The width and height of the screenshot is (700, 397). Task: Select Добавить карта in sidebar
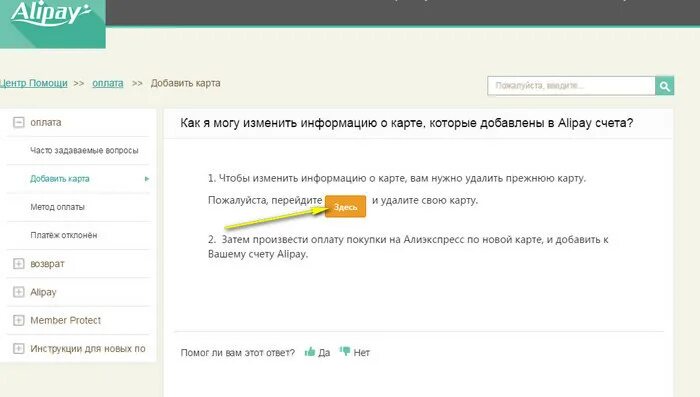(x=60, y=179)
